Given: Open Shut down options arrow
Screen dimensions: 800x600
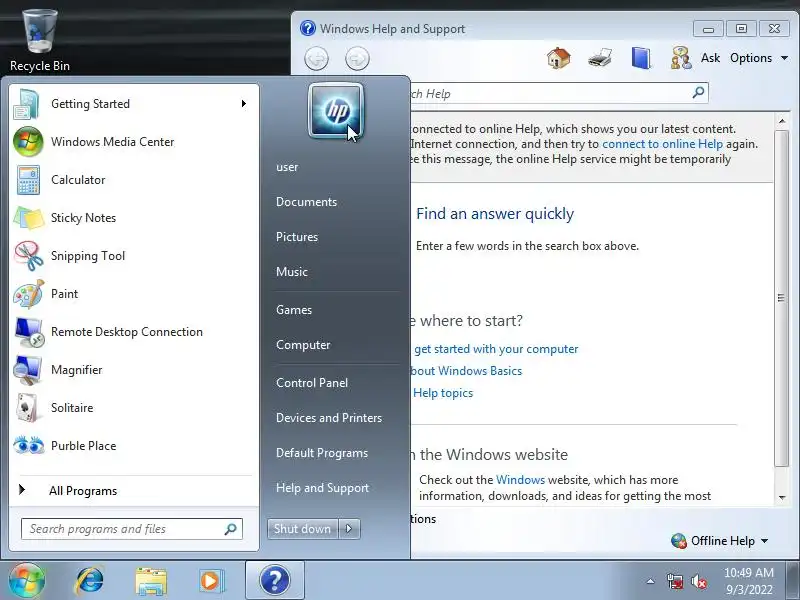Looking at the screenshot, I should pos(349,529).
